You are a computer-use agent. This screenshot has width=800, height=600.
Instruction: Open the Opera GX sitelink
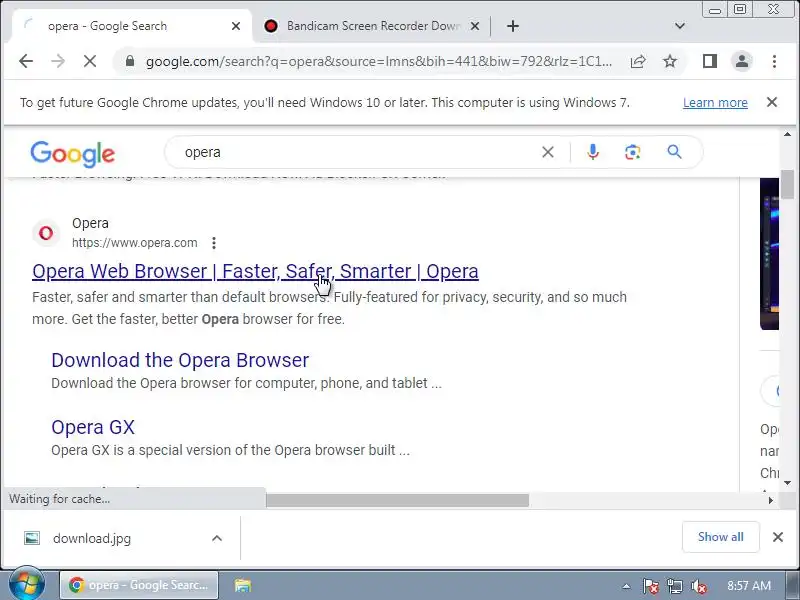pos(93,427)
